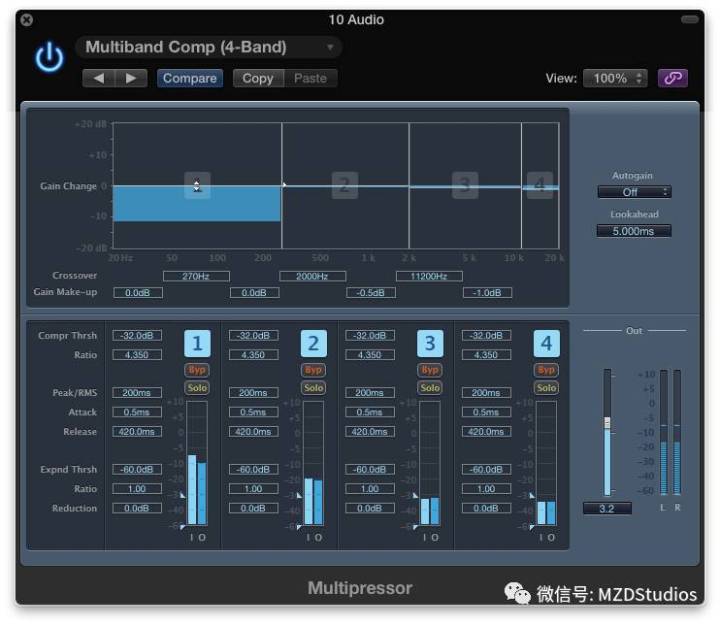Click the 270Hz crossover field
The image size is (720, 626).
[196, 276]
